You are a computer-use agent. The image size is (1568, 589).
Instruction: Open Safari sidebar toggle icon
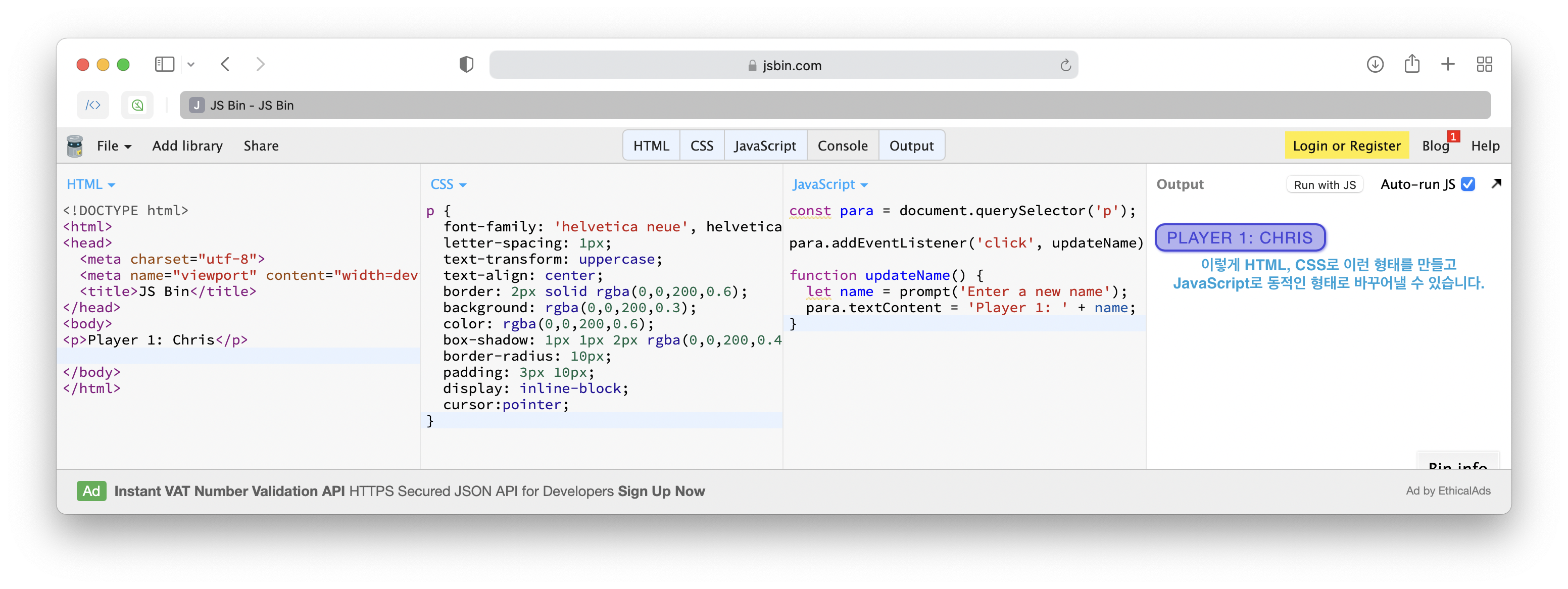[x=164, y=65]
